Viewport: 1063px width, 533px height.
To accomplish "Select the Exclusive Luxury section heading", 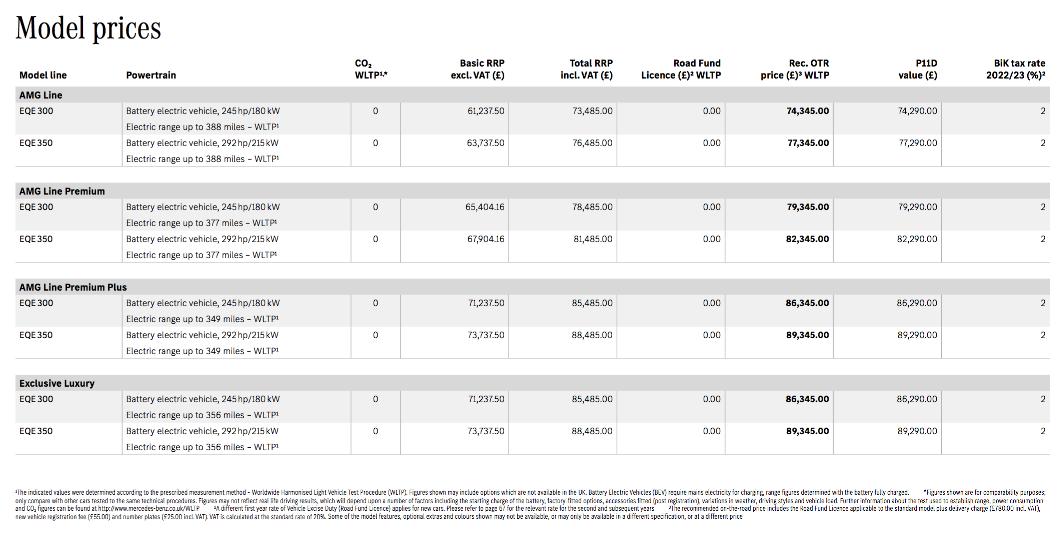I will 57,383.
